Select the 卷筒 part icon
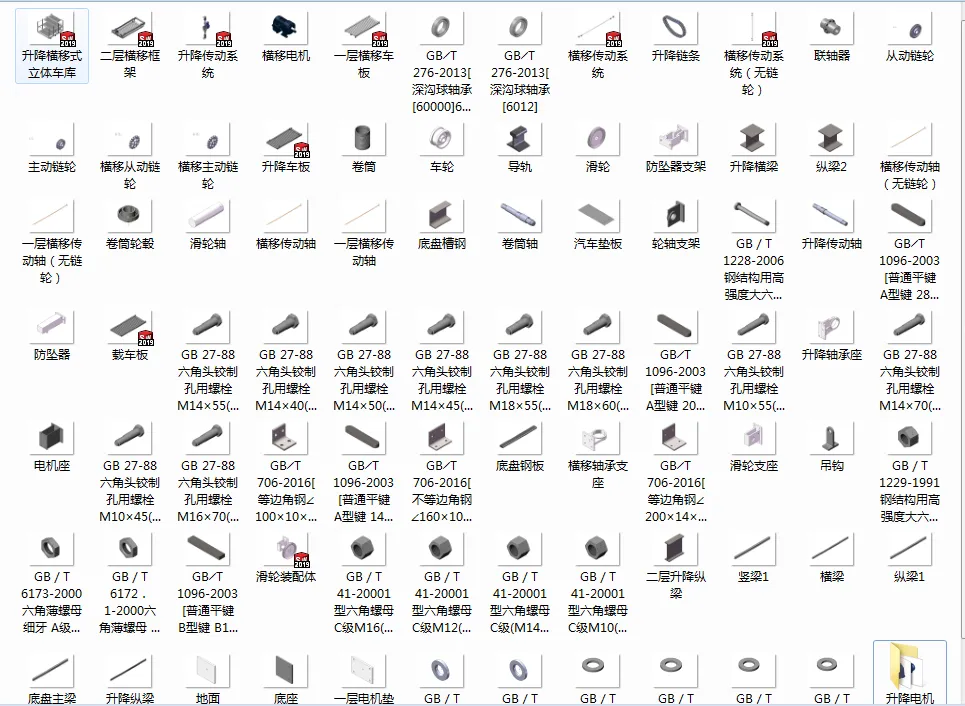The height and width of the screenshot is (706, 965). (364, 140)
